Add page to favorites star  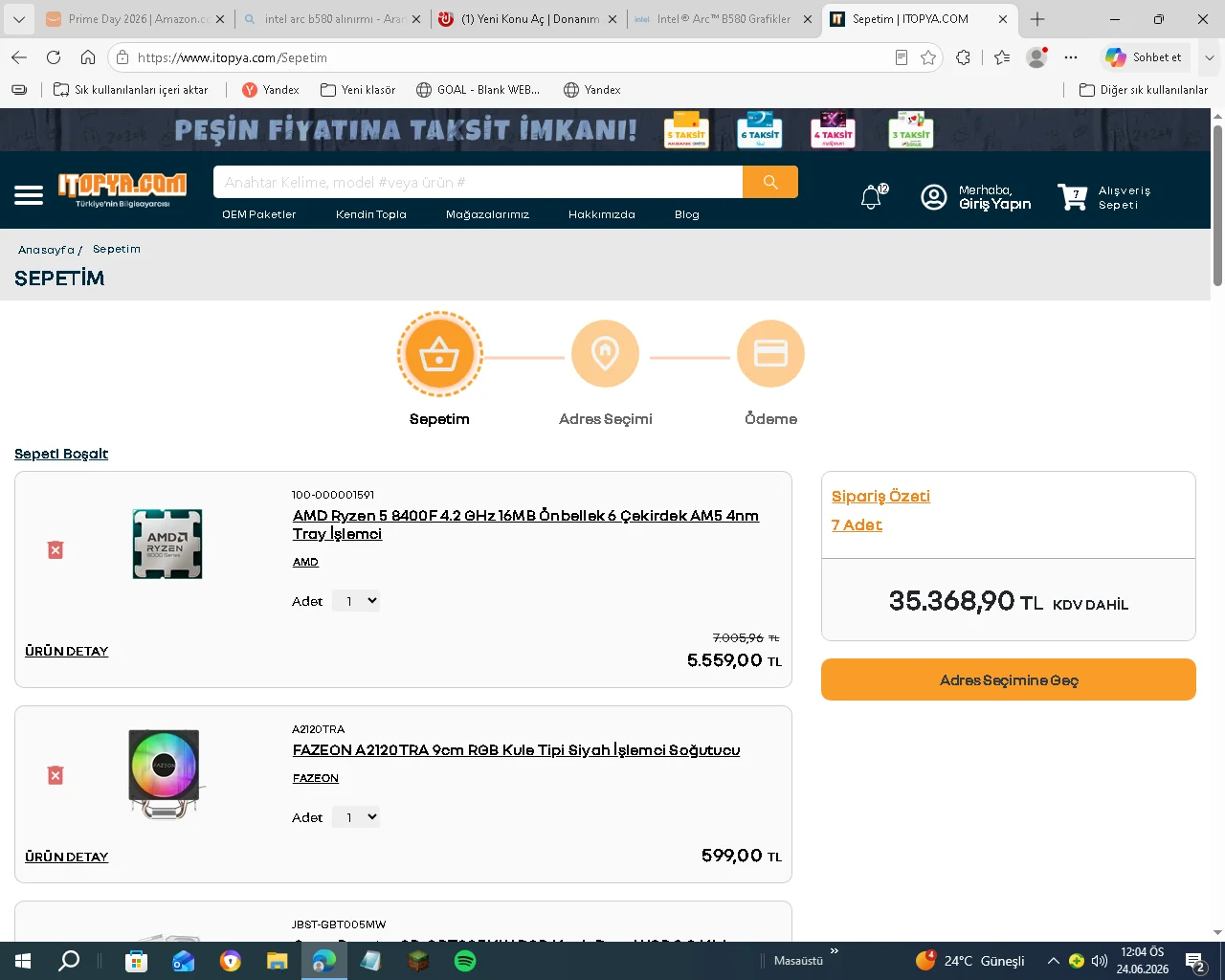click(928, 57)
